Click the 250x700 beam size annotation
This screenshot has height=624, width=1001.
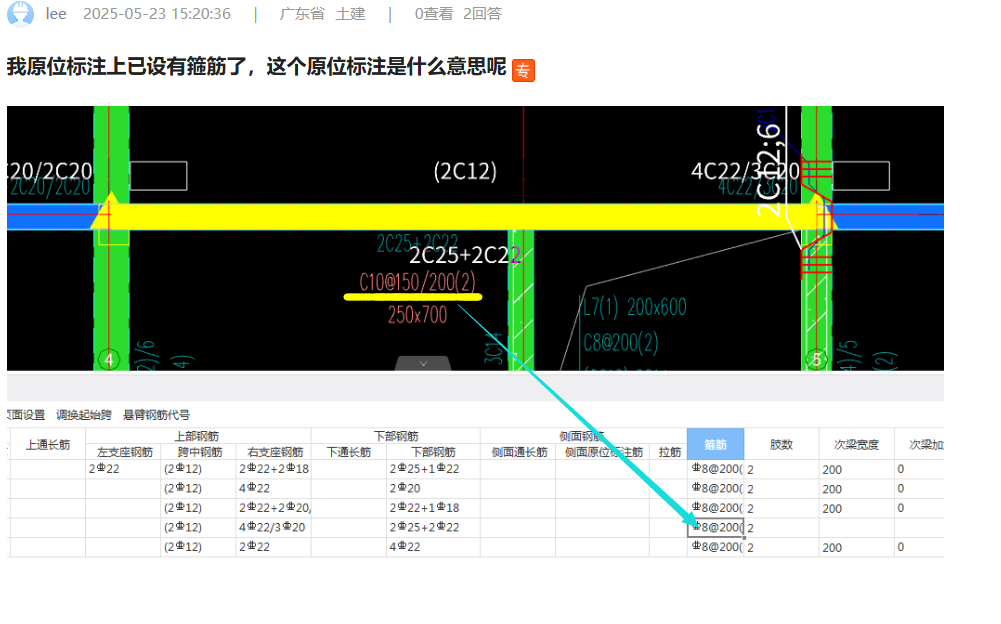coord(418,315)
